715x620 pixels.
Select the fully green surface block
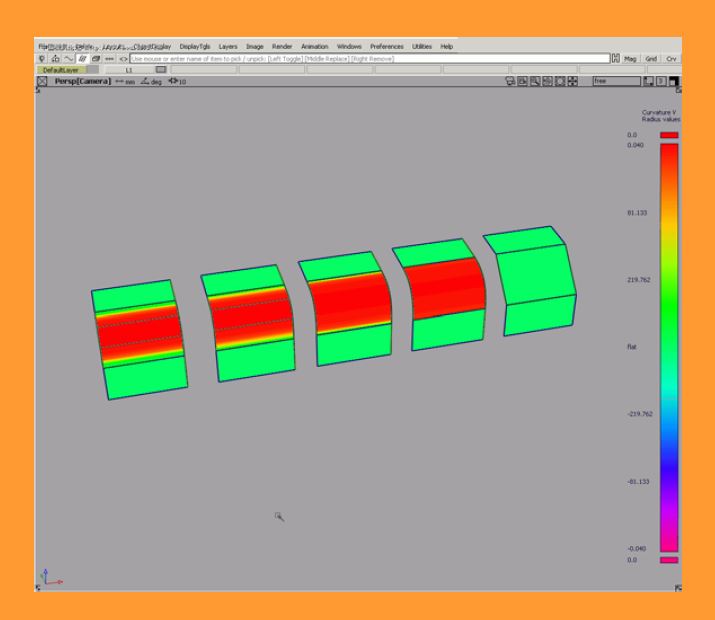[532, 280]
